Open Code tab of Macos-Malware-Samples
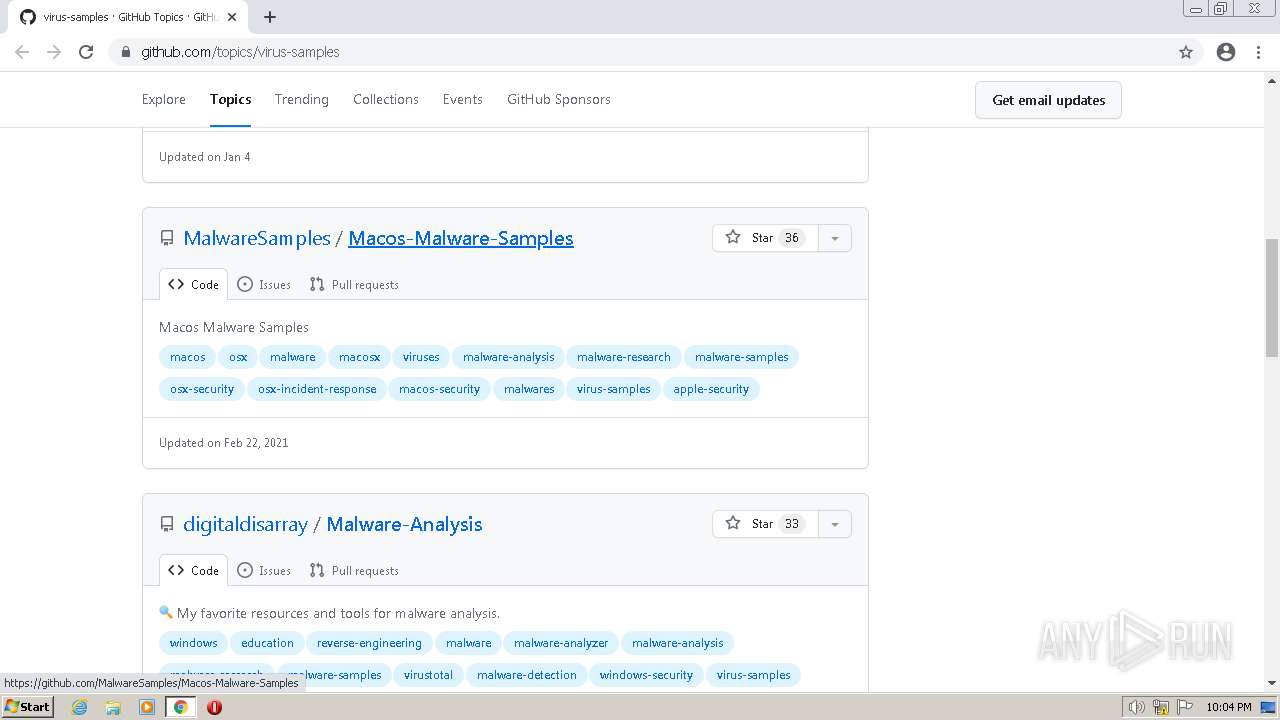This screenshot has height=720, width=1280. coord(193,285)
